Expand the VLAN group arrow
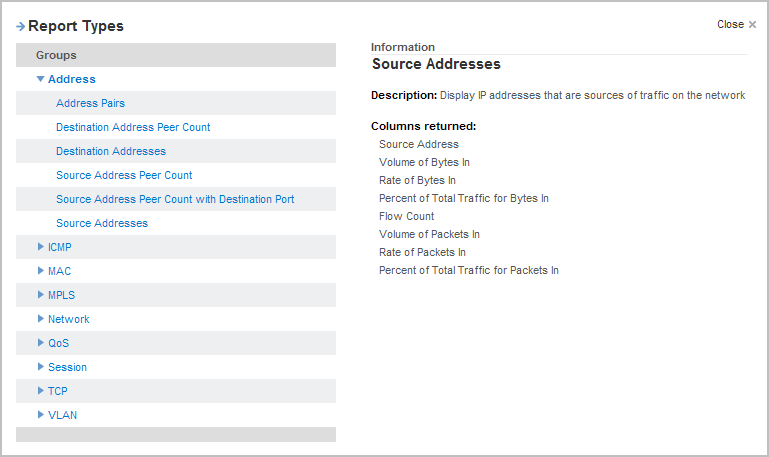The image size is (769, 457). pyautogui.click(x=41, y=415)
